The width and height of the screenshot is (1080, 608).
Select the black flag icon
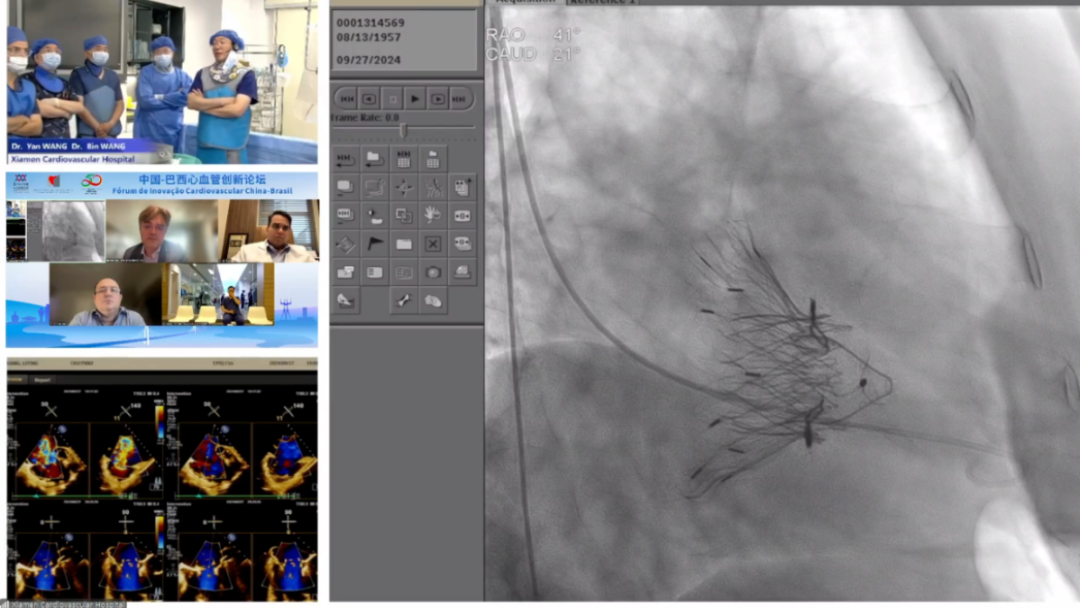click(375, 244)
